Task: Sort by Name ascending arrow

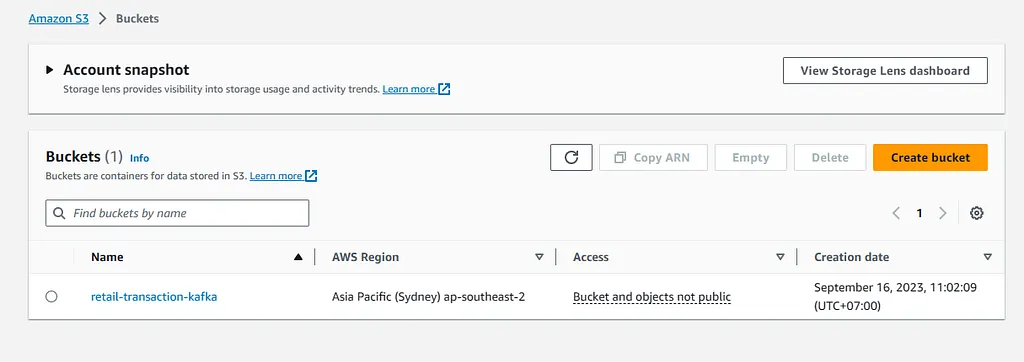Action: pyautogui.click(x=298, y=257)
